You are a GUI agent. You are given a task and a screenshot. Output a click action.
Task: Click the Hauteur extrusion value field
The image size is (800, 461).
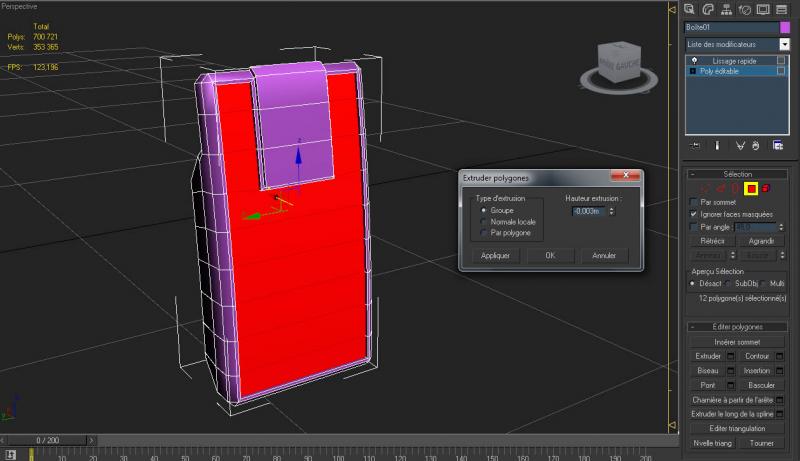pos(587,211)
